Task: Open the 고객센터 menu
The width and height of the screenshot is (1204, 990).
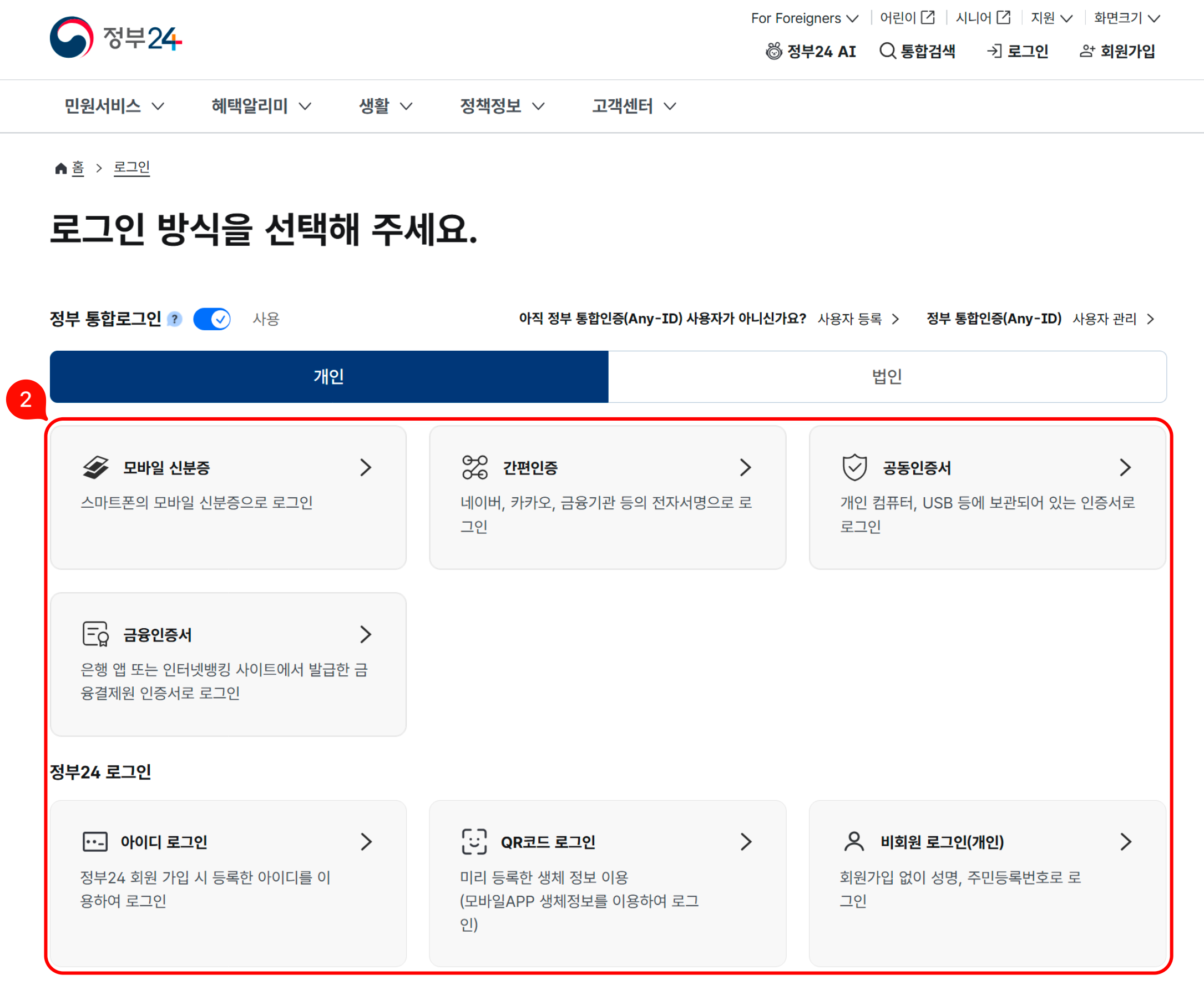Action: (632, 106)
